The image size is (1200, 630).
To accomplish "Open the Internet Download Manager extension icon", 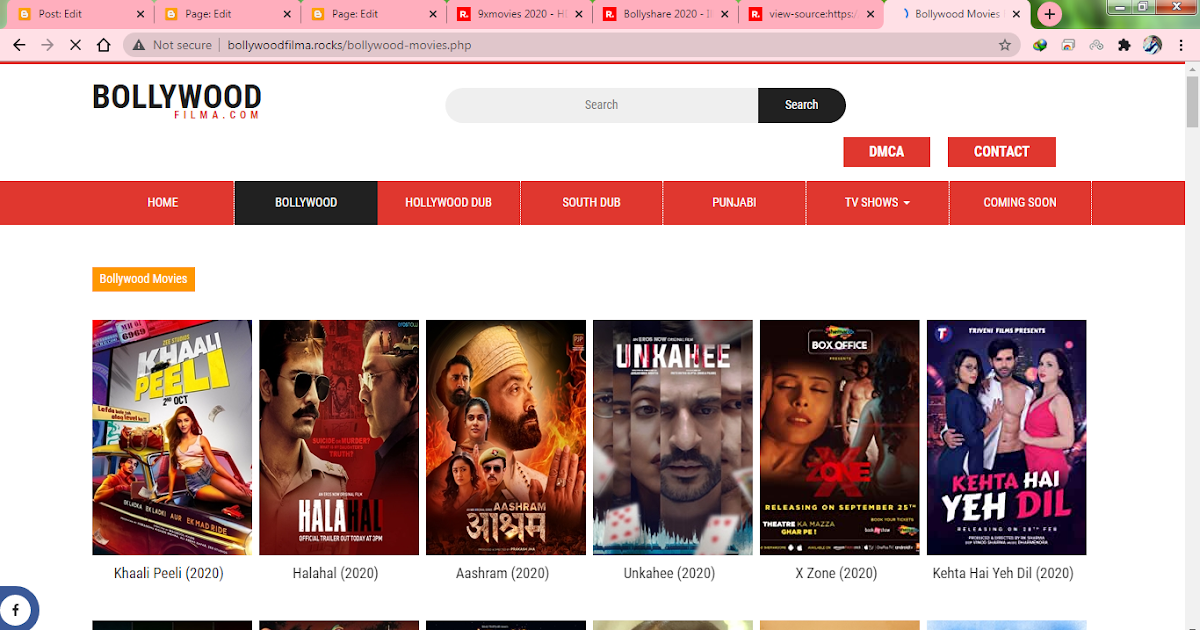I will click(1040, 45).
